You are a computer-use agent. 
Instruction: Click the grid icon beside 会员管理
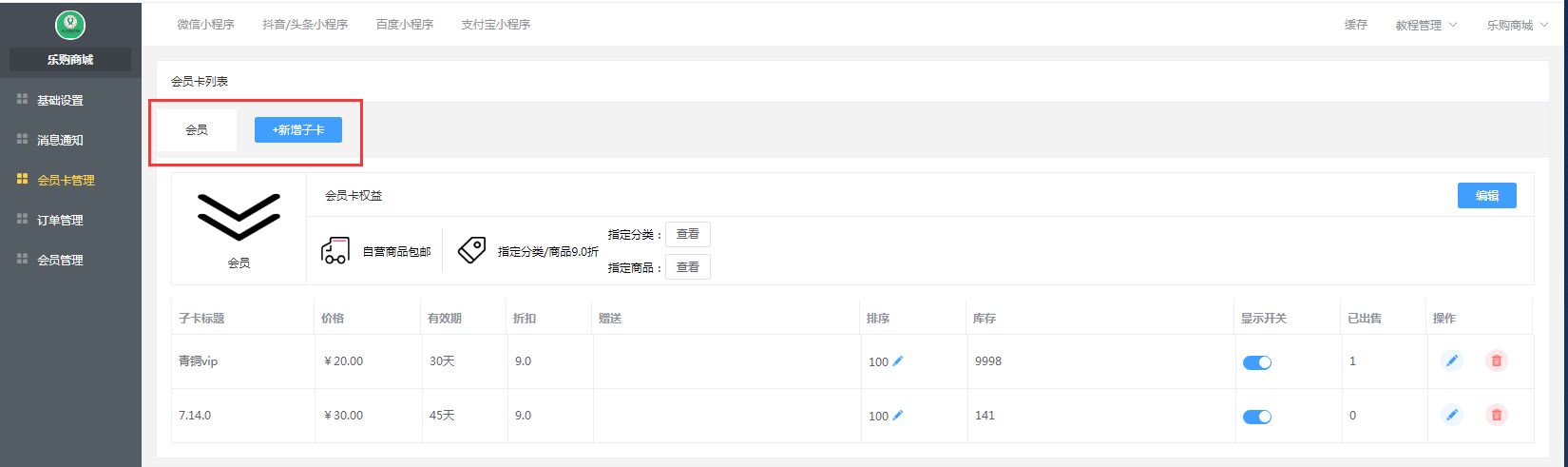coord(22,259)
